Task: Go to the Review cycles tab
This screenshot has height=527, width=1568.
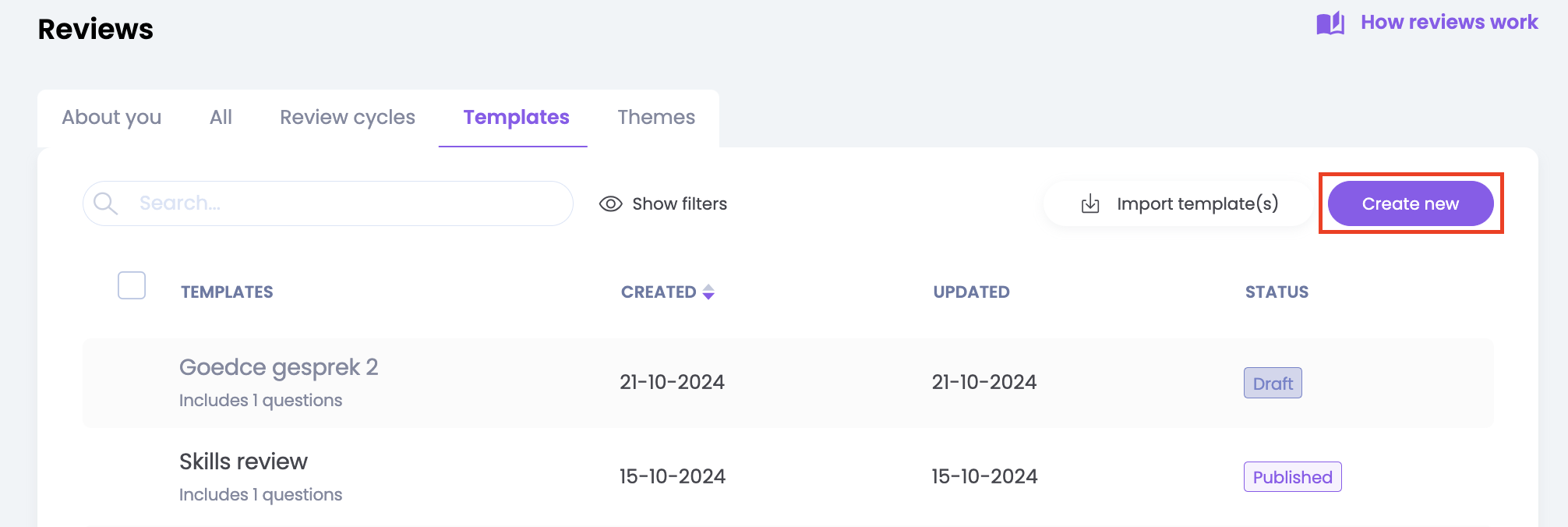Action: click(x=348, y=118)
